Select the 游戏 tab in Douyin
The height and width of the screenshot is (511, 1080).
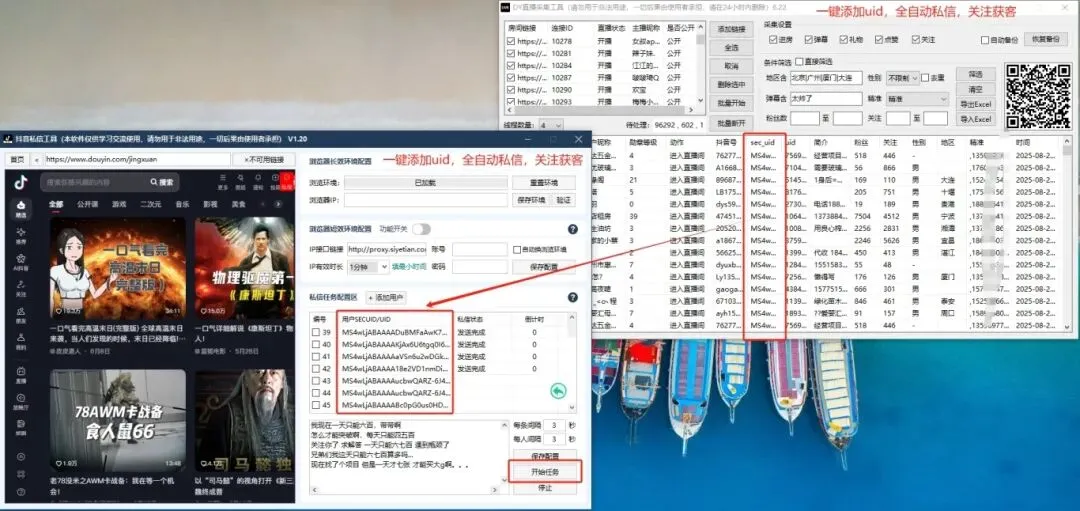[x=120, y=205]
